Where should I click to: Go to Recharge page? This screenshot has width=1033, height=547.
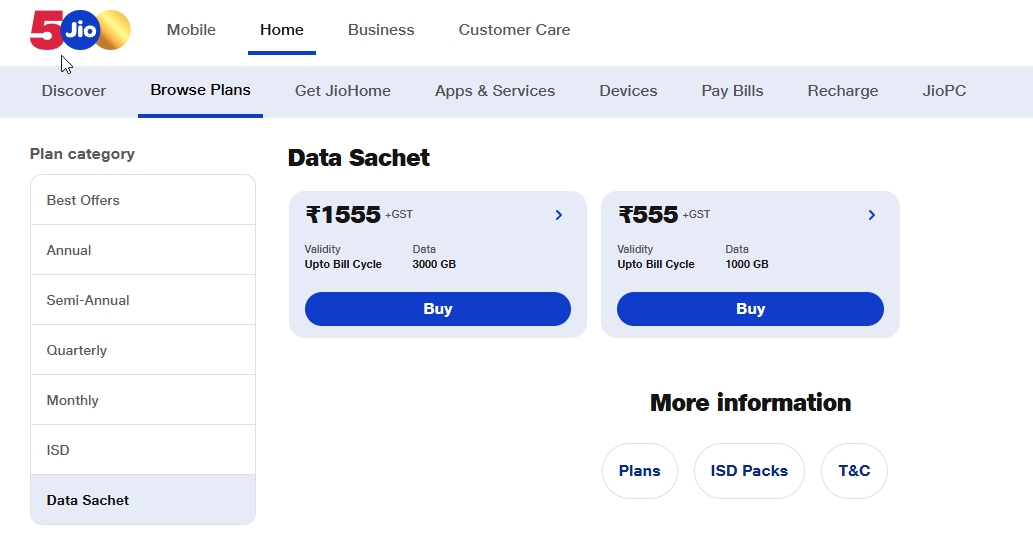(843, 91)
